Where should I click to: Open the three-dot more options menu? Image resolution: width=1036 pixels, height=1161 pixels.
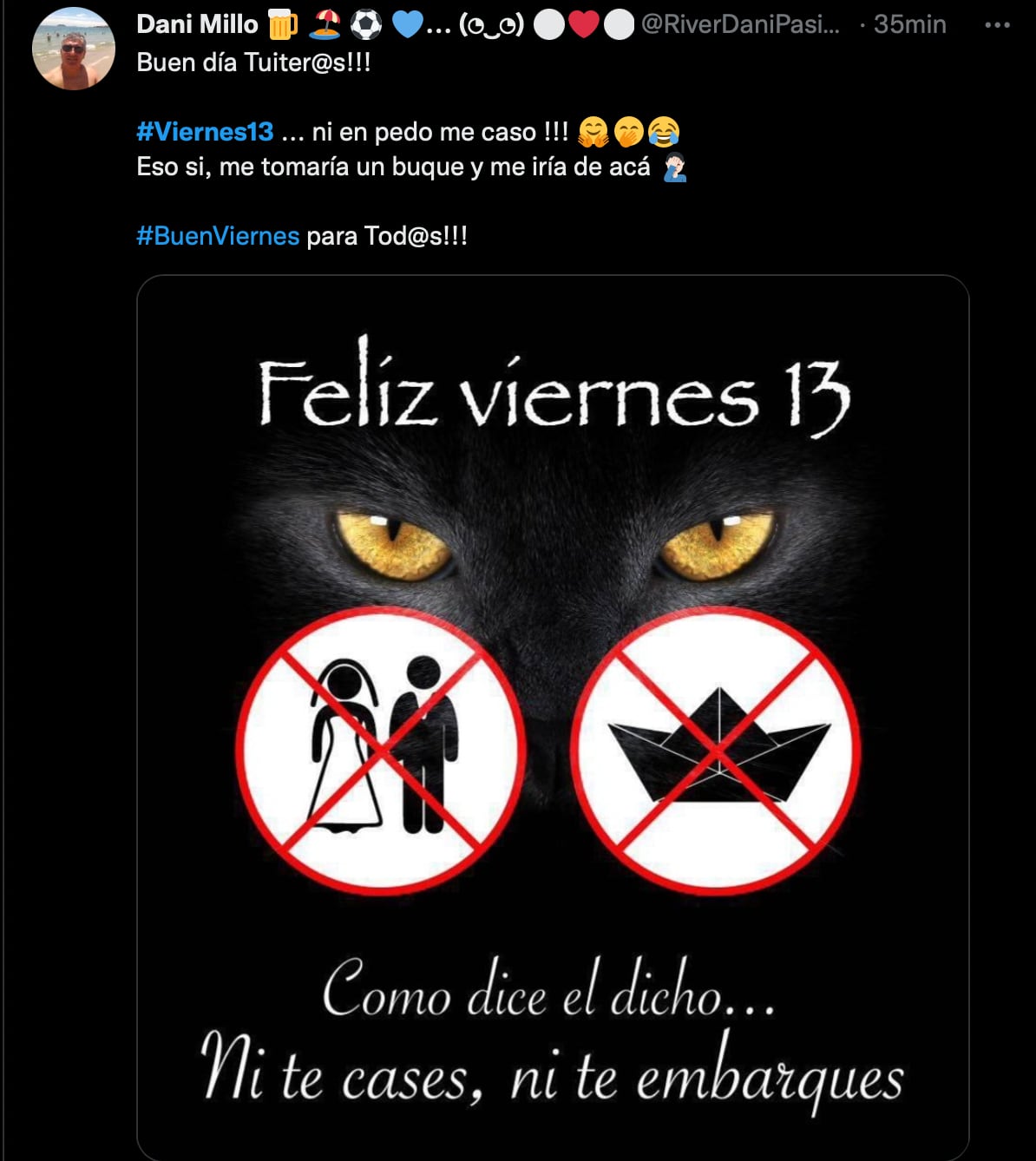[x=997, y=25]
